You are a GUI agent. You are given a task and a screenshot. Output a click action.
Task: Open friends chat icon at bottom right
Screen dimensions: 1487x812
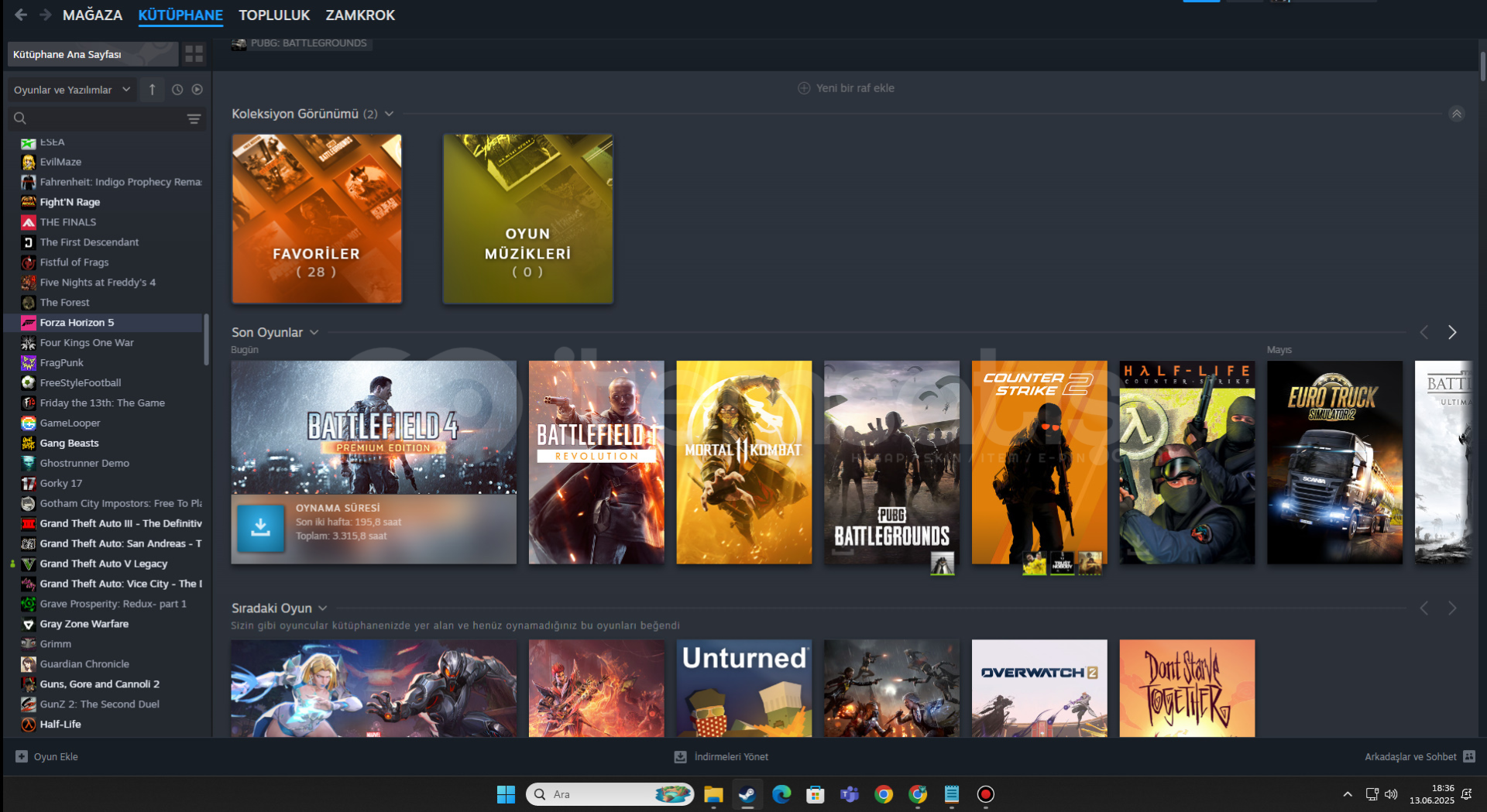coord(1469,756)
